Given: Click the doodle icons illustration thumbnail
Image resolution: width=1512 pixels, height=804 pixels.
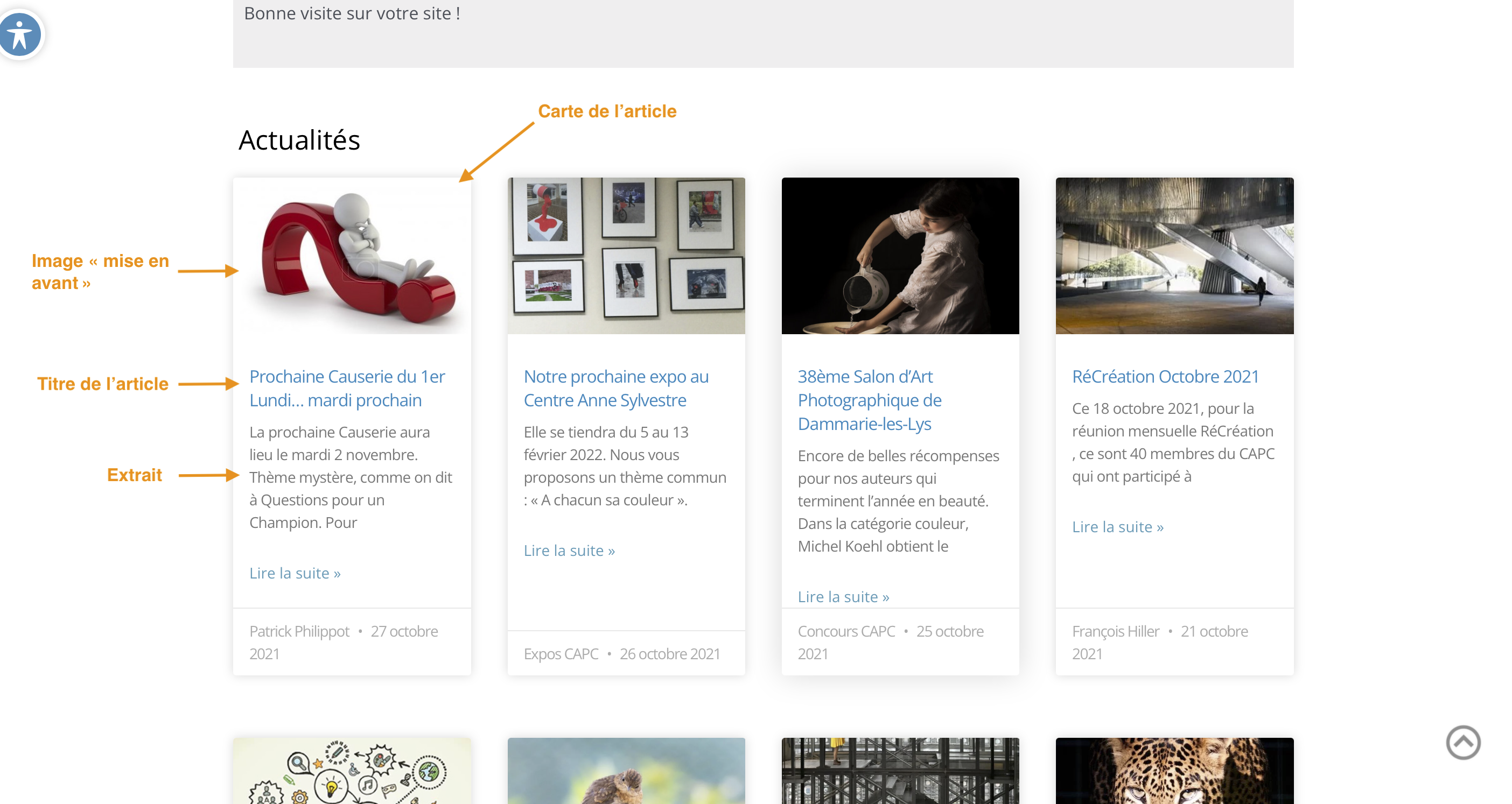Looking at the screenshot, I should click(x=352, y=771).
